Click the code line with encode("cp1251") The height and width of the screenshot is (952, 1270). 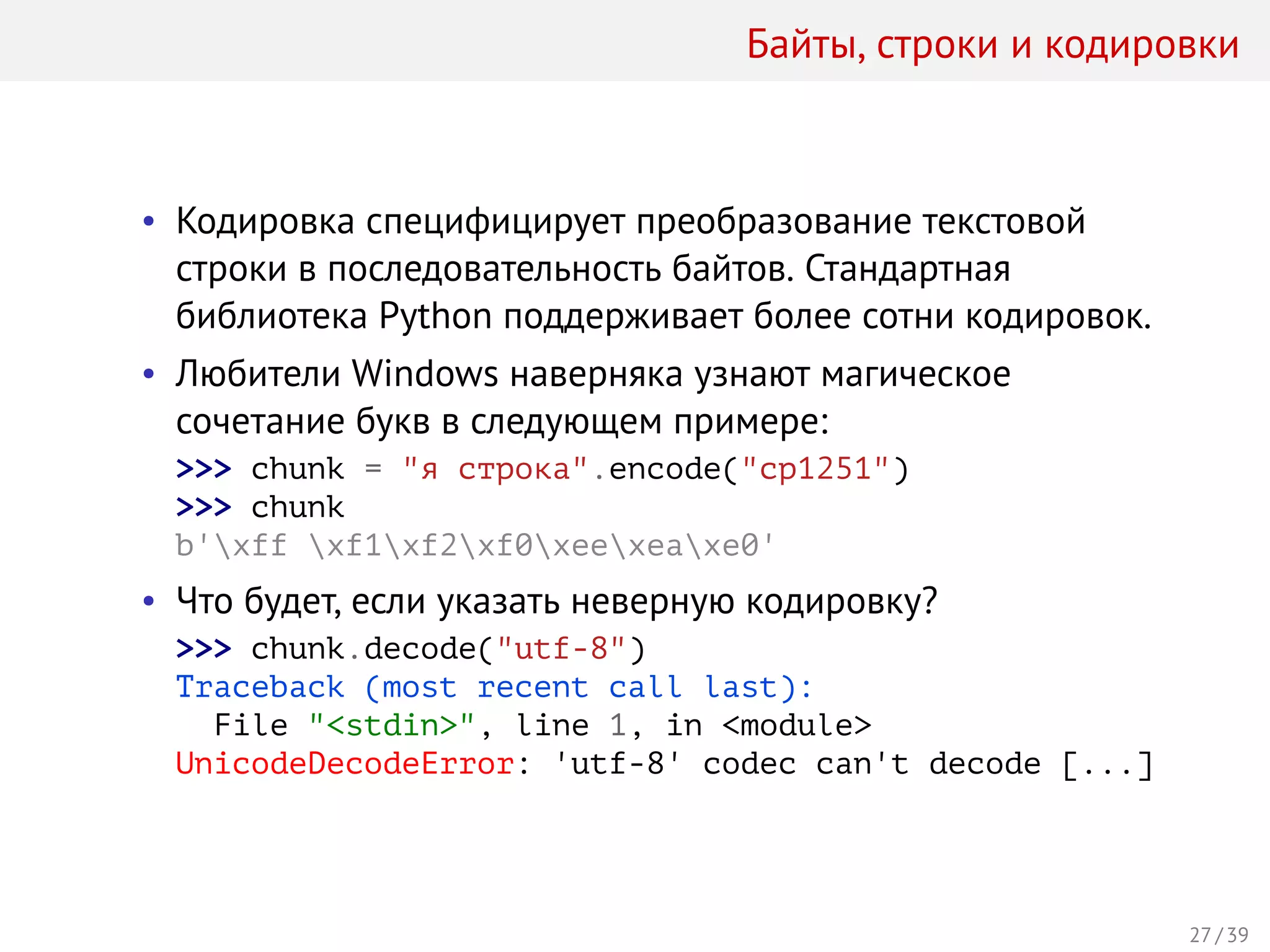(543, 469)
